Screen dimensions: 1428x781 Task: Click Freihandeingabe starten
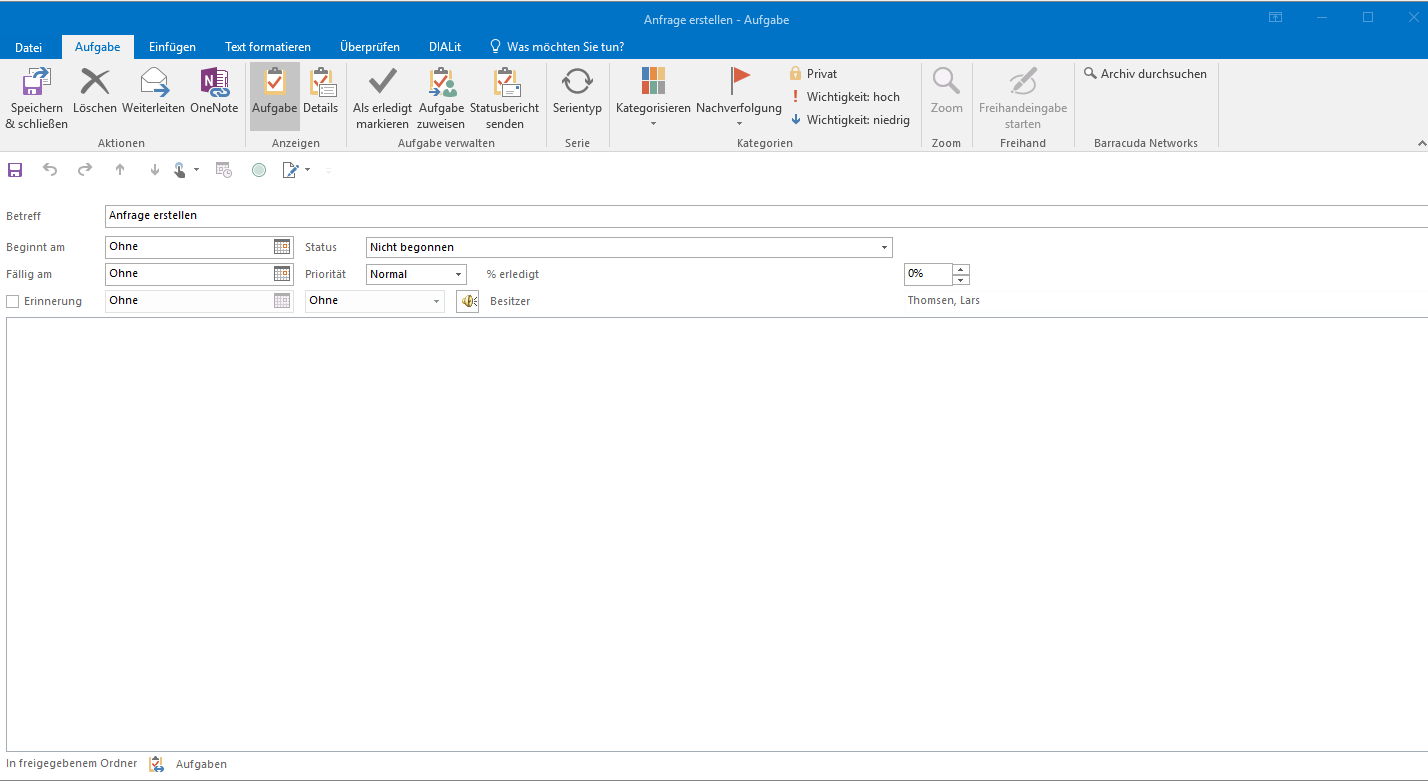pyautogui.click(x=1023, y=97)
